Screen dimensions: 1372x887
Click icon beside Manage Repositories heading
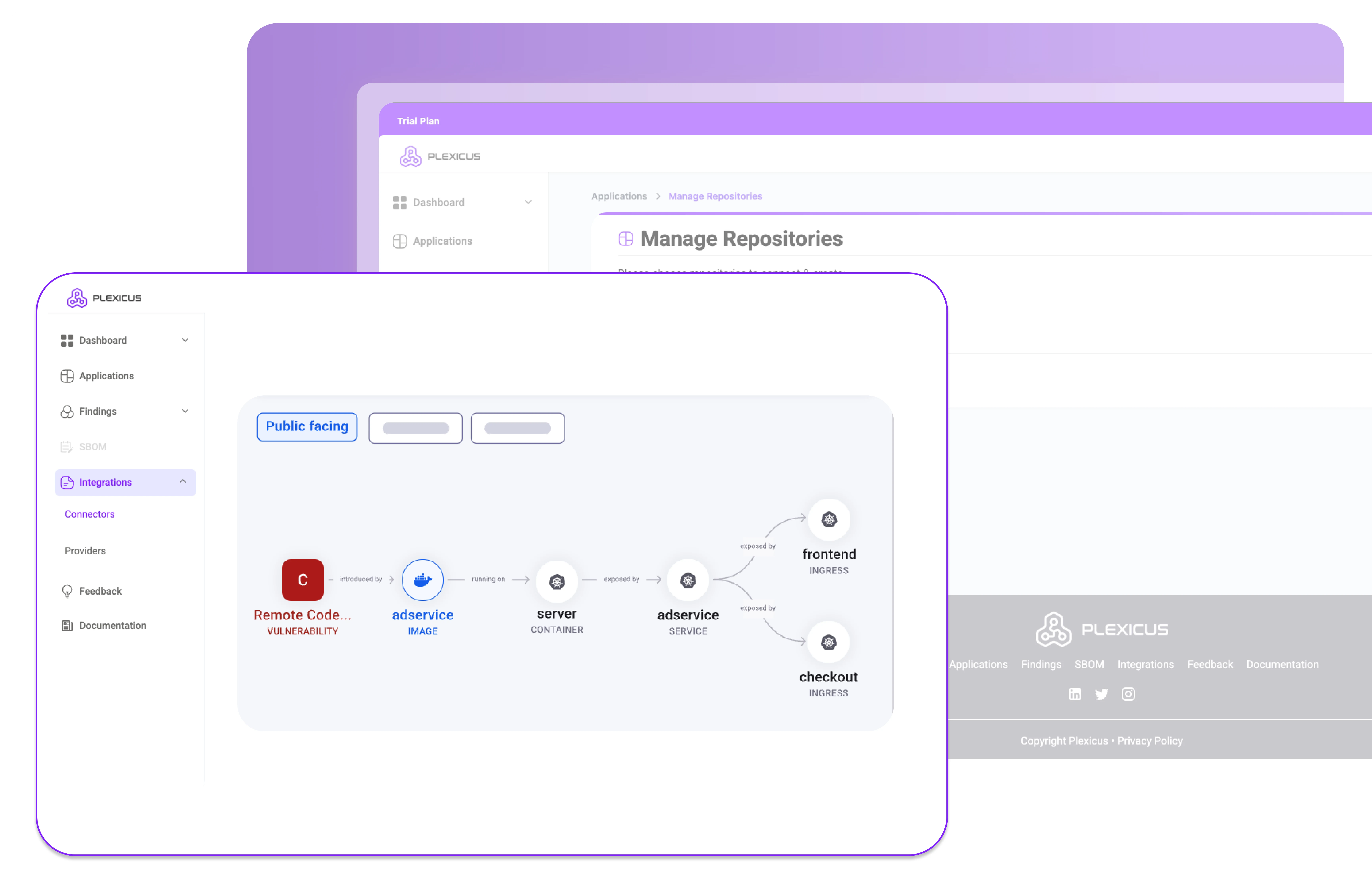(x=626, y=239)
